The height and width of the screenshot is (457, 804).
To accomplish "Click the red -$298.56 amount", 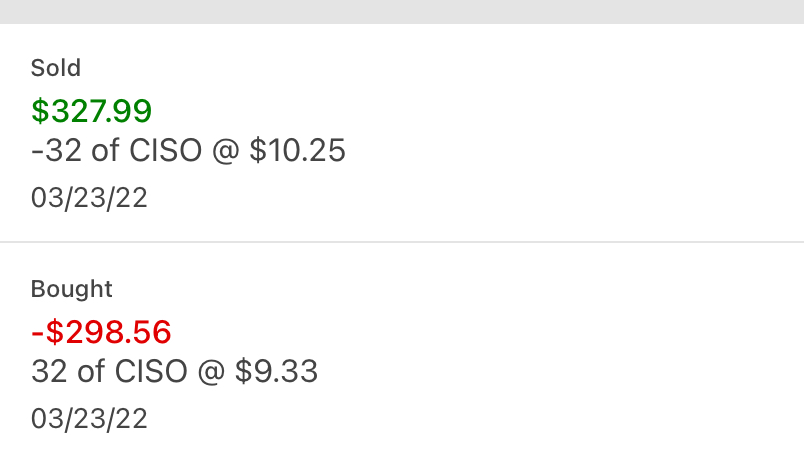I will pos(101,331).
